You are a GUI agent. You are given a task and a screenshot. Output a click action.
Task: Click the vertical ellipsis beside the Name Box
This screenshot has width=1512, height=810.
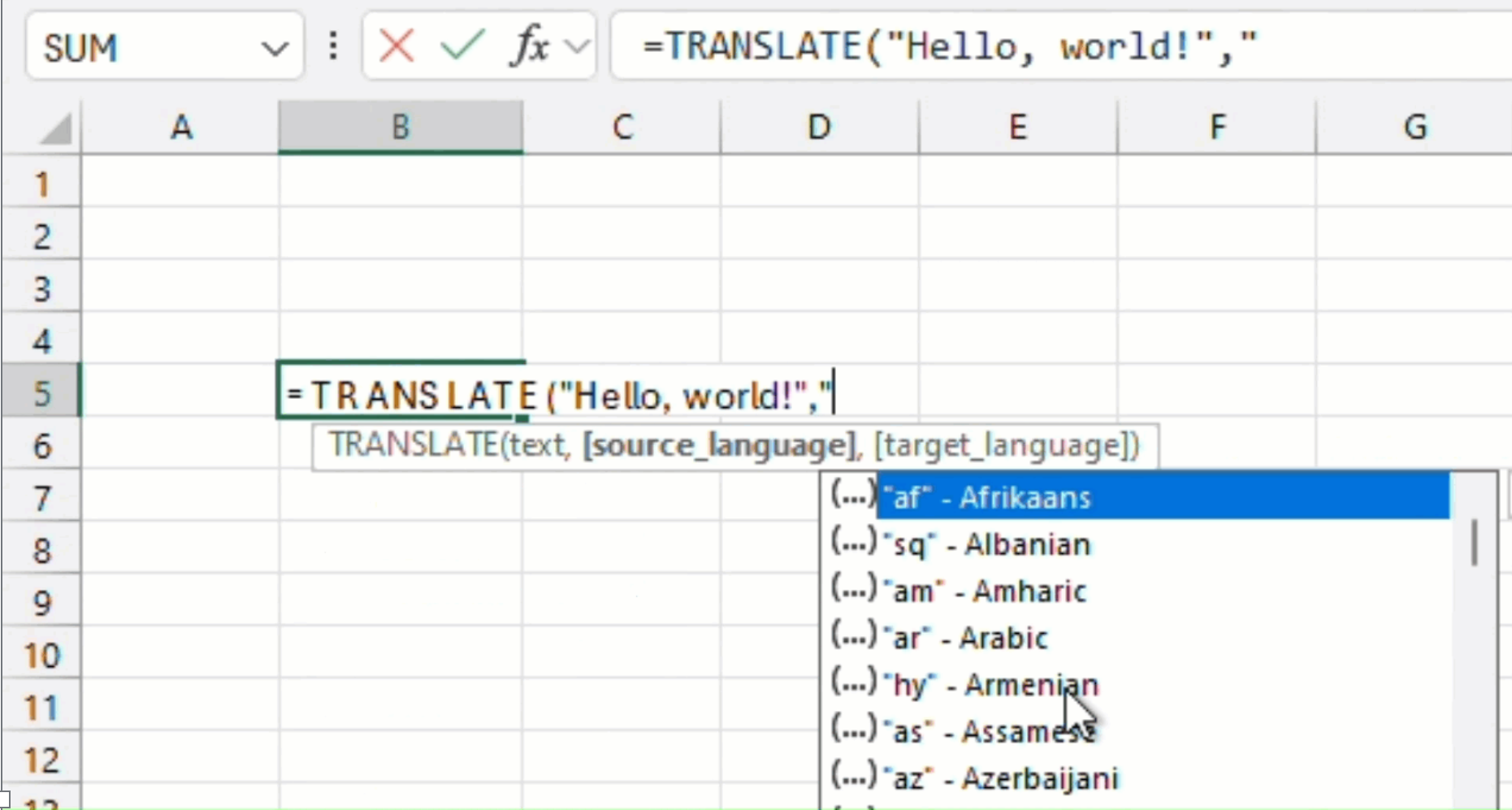pyautogui.click(x=331, y=46)
